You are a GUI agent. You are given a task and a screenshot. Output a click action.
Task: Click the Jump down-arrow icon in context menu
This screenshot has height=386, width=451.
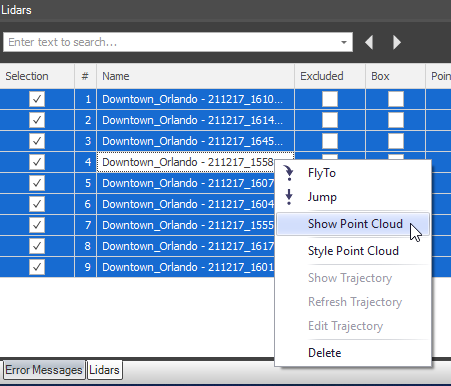289,197
